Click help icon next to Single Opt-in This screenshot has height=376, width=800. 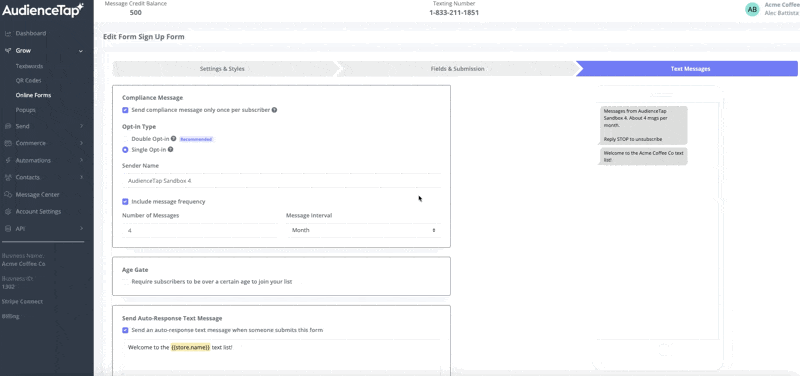(x=170, y=149)
